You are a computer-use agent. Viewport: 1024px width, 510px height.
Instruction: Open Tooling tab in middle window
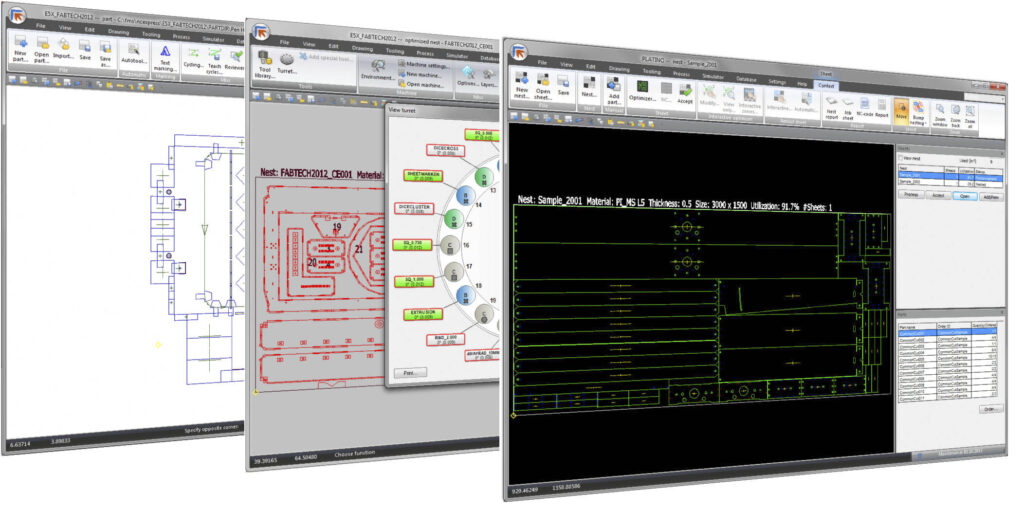[x=394, y=51]
